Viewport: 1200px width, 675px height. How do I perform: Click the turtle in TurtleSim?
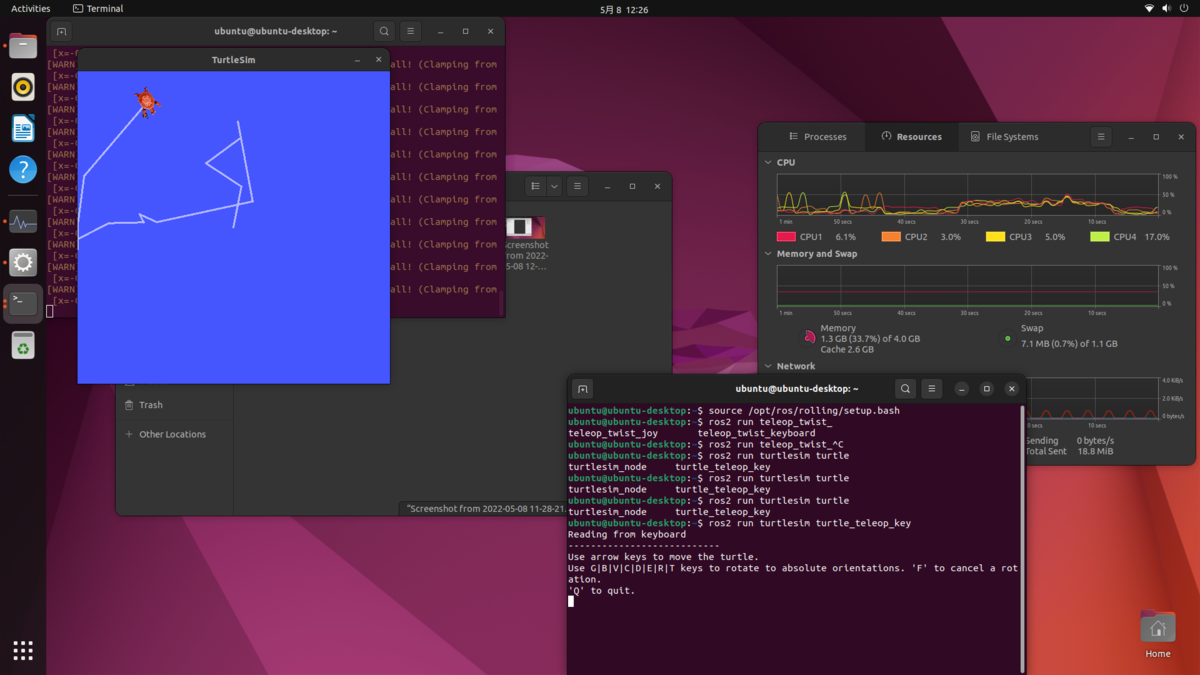(147, 101)
